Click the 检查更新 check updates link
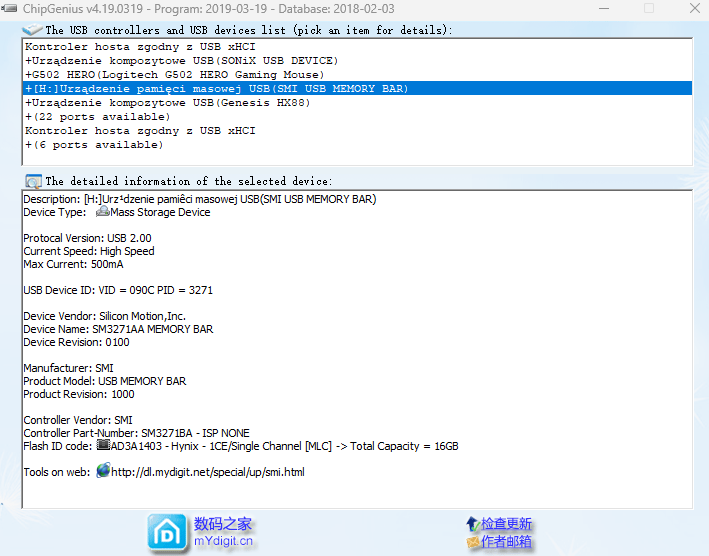The height and width of the screenshot is (556, 709). point(506,523)
